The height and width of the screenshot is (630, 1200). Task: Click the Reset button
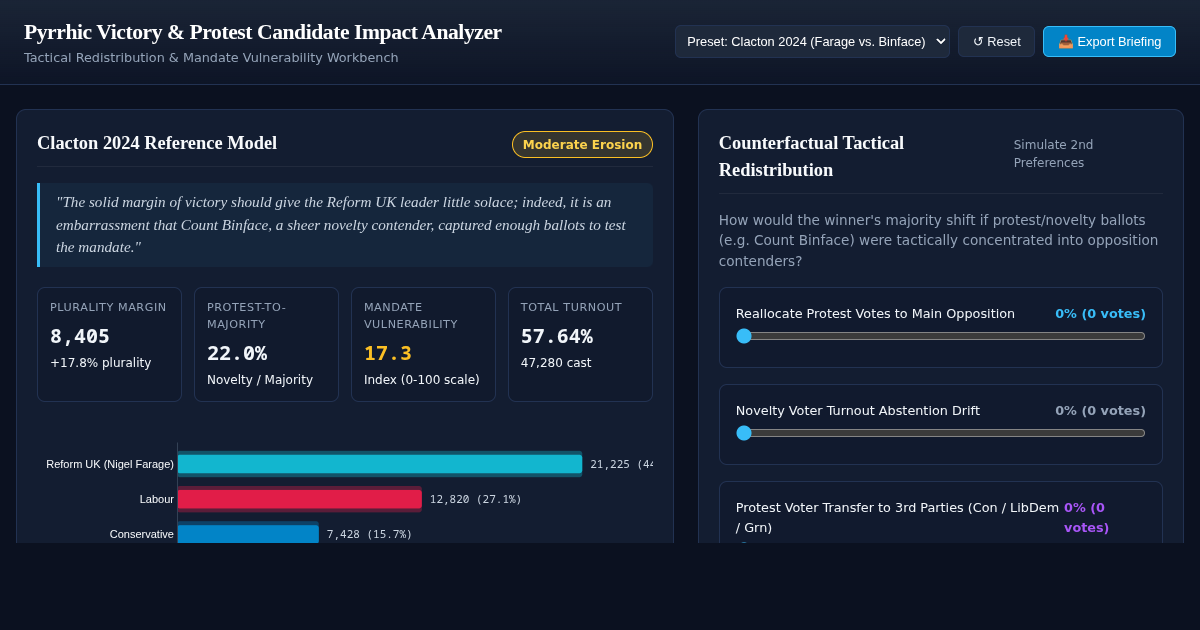[x=996, y=42]
